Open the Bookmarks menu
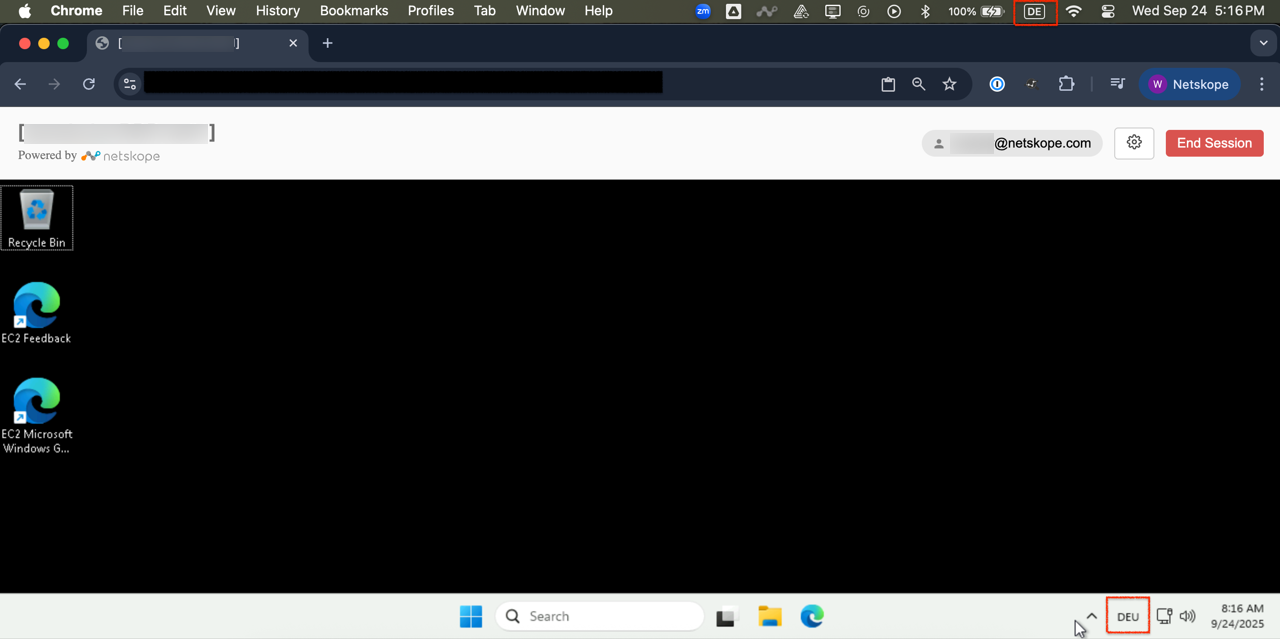This screenshot has height=639, width=1280. pyautogui.click(x=354, y=11)
